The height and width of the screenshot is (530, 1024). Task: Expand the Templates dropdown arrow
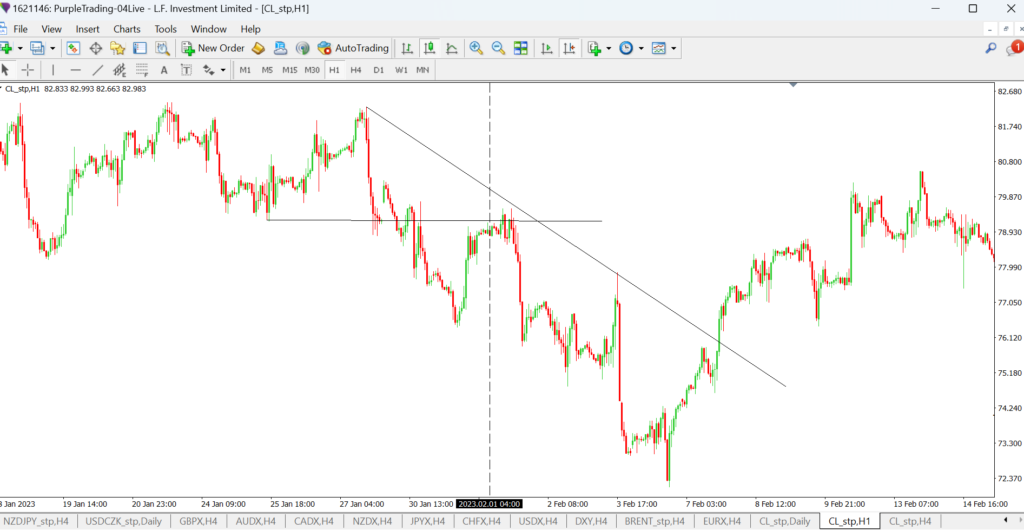pos(674,48)
